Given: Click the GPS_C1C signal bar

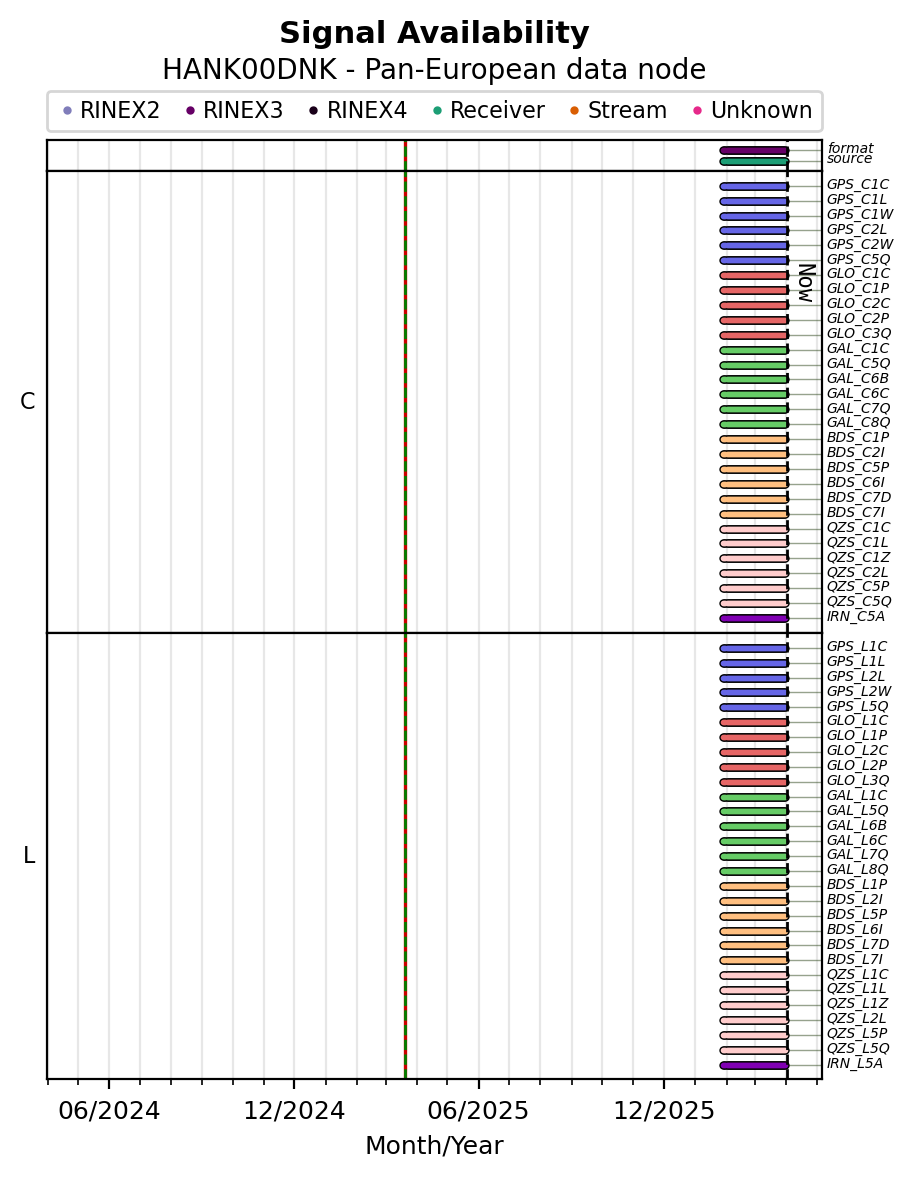Looking at the screenshot, I should (754, 186).
